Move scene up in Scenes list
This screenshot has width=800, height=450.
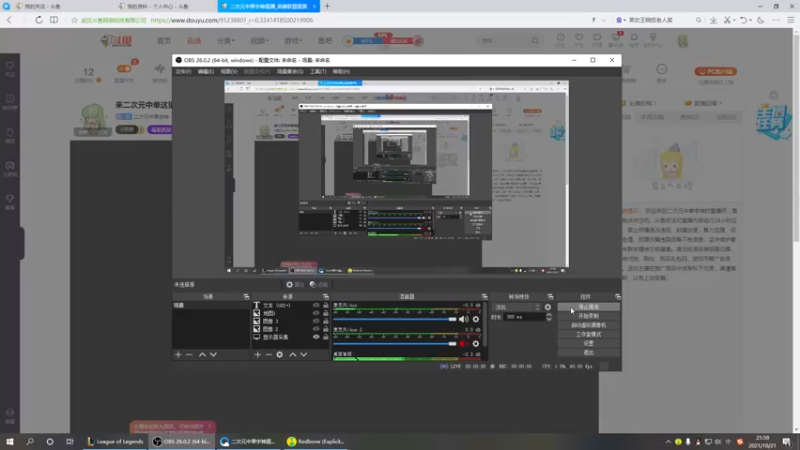click(202, 355)
